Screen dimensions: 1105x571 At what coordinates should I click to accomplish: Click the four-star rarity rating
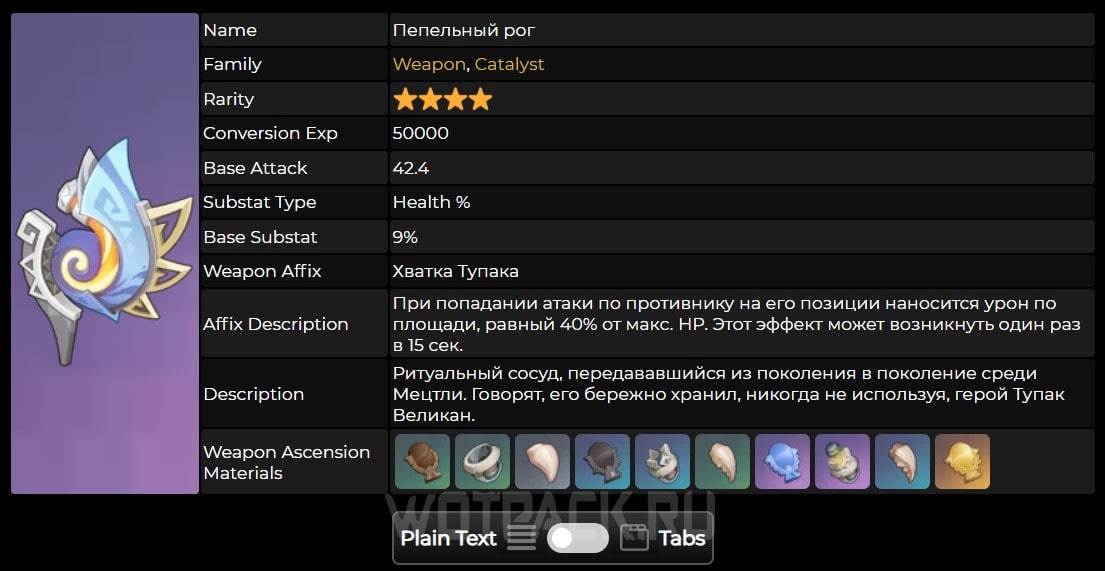tap(442, 99)
